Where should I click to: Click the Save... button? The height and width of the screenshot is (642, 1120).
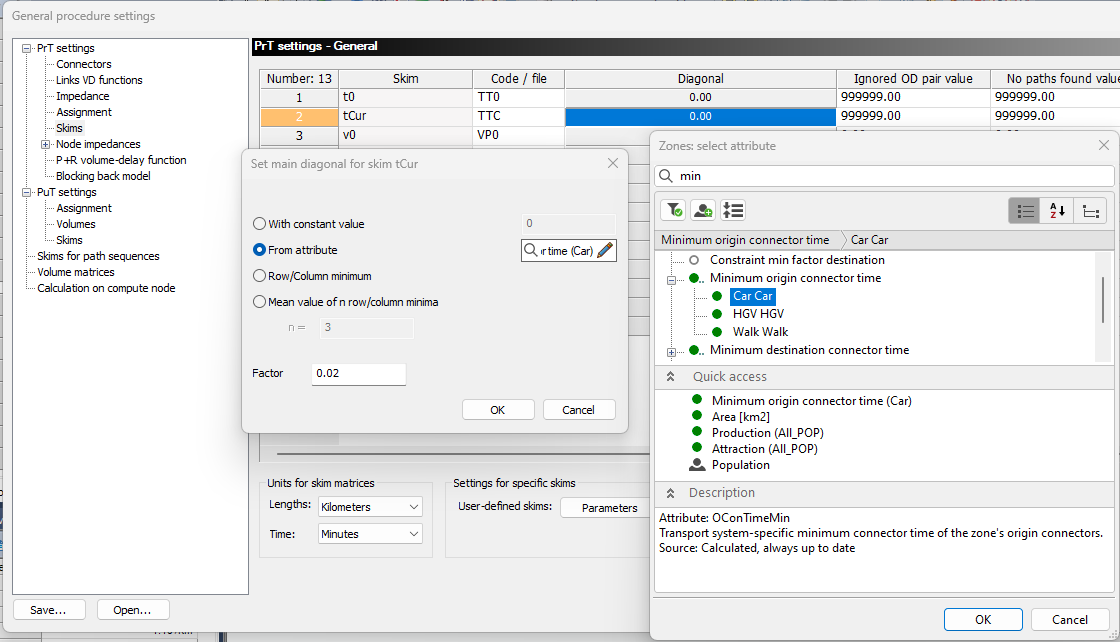click(x=49, y=610)
